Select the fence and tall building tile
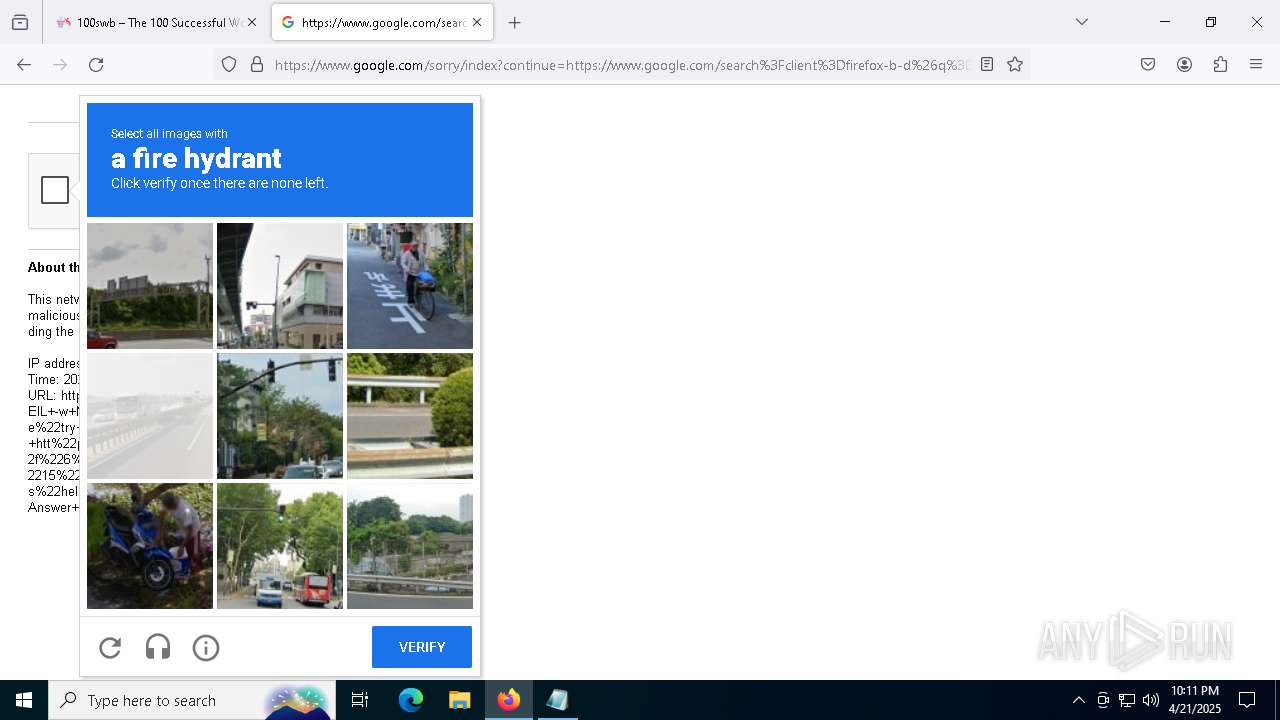 click(410, 546)
